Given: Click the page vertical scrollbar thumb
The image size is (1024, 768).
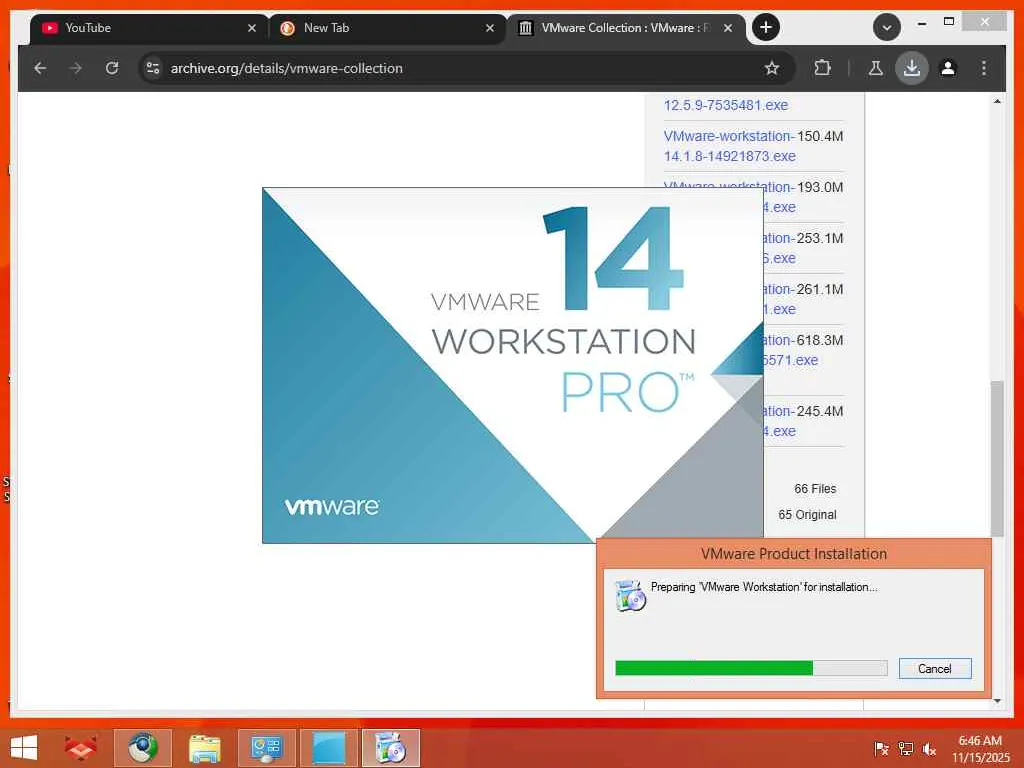Looking at the screenshot, I should pyautogui.click(x=997, y=458).
